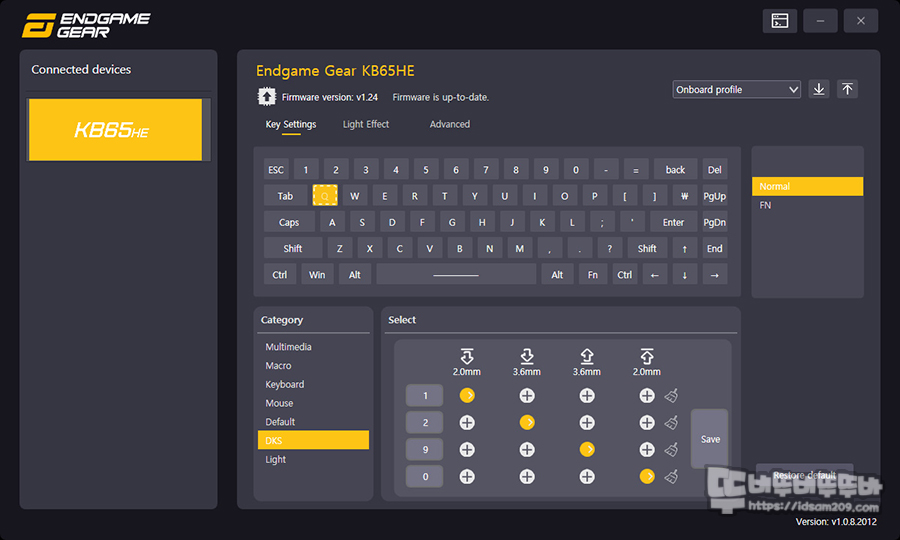This screenshot has height=540, width=900.
Task: Select the spacebar on virtual keyboard
Action: pos(456,275)
